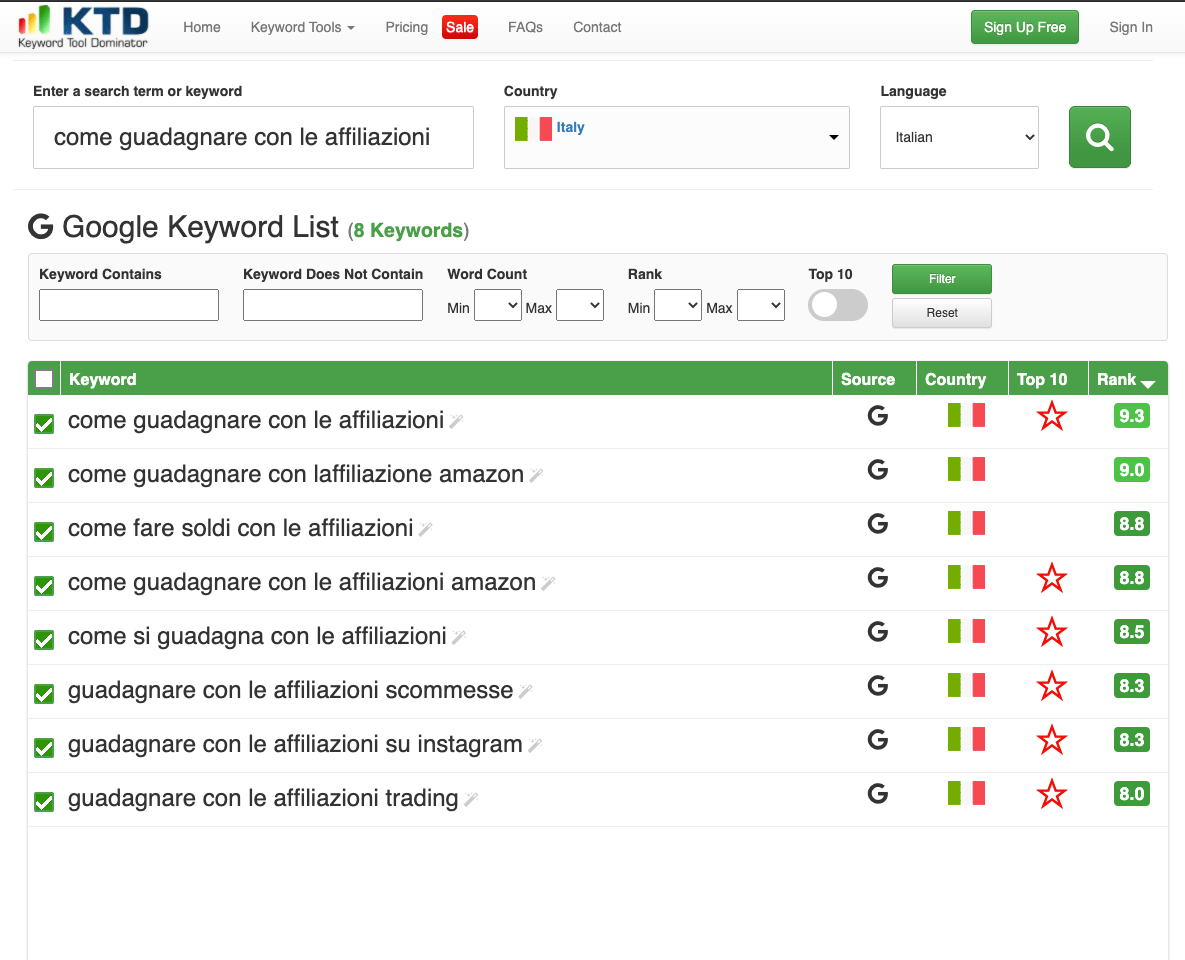The image size is (1185, 960).
Task: Open the Language dropdown set to Italian
Action: (959, 137)
